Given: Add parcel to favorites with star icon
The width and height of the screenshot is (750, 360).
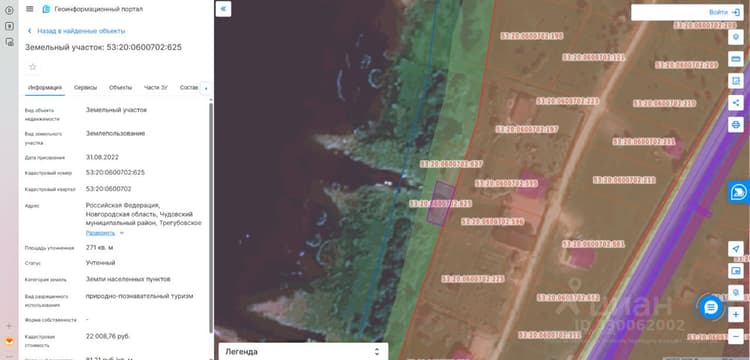Looking at the screenshot, I should (x=33, y=67).
